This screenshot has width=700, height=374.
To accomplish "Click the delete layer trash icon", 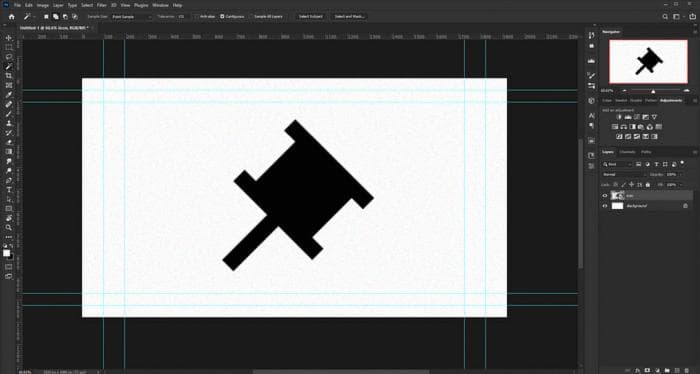I will pyautogui.click(x=687, y=370).
